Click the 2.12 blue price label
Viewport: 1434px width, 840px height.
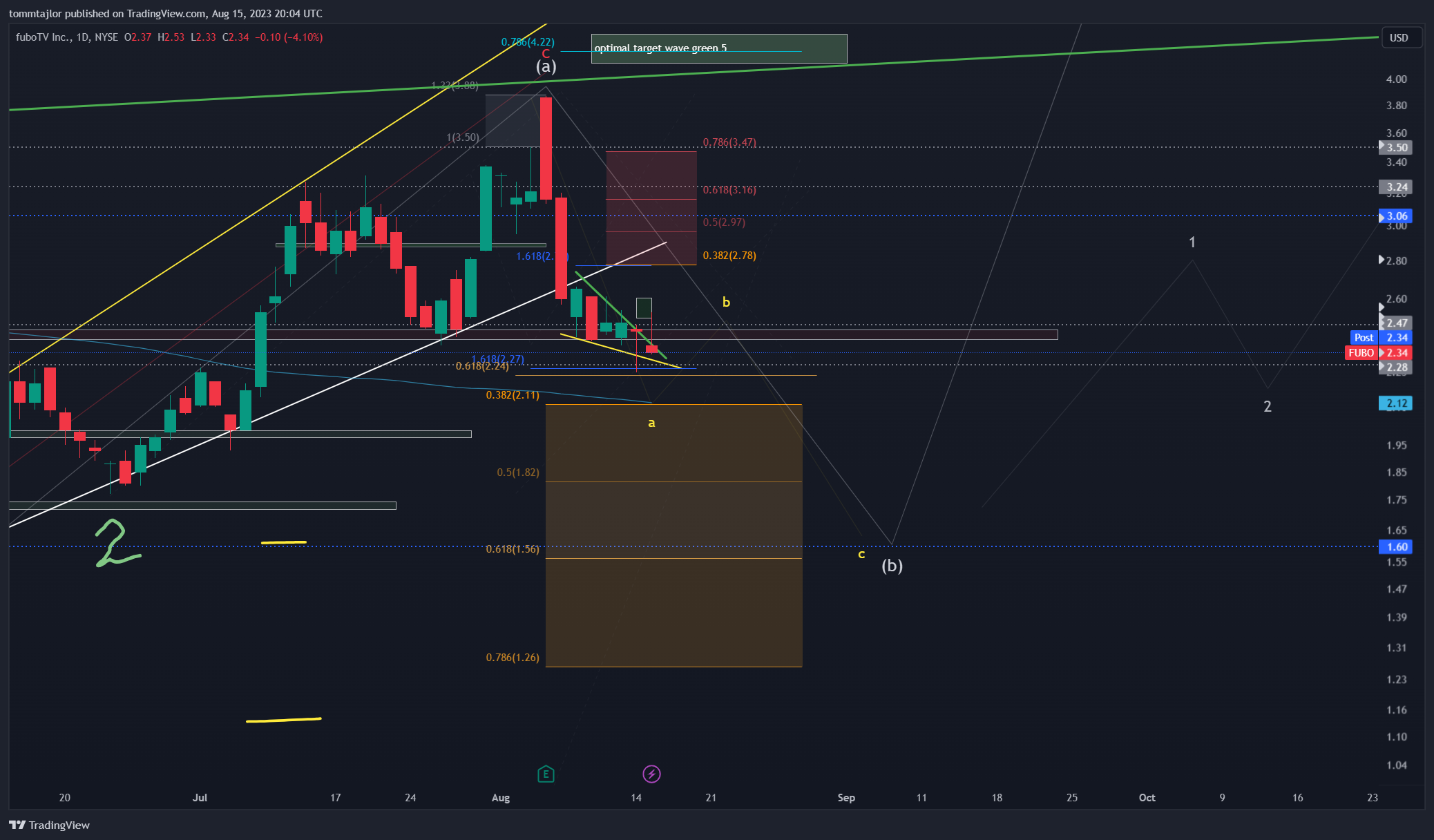pos(1395,403)
